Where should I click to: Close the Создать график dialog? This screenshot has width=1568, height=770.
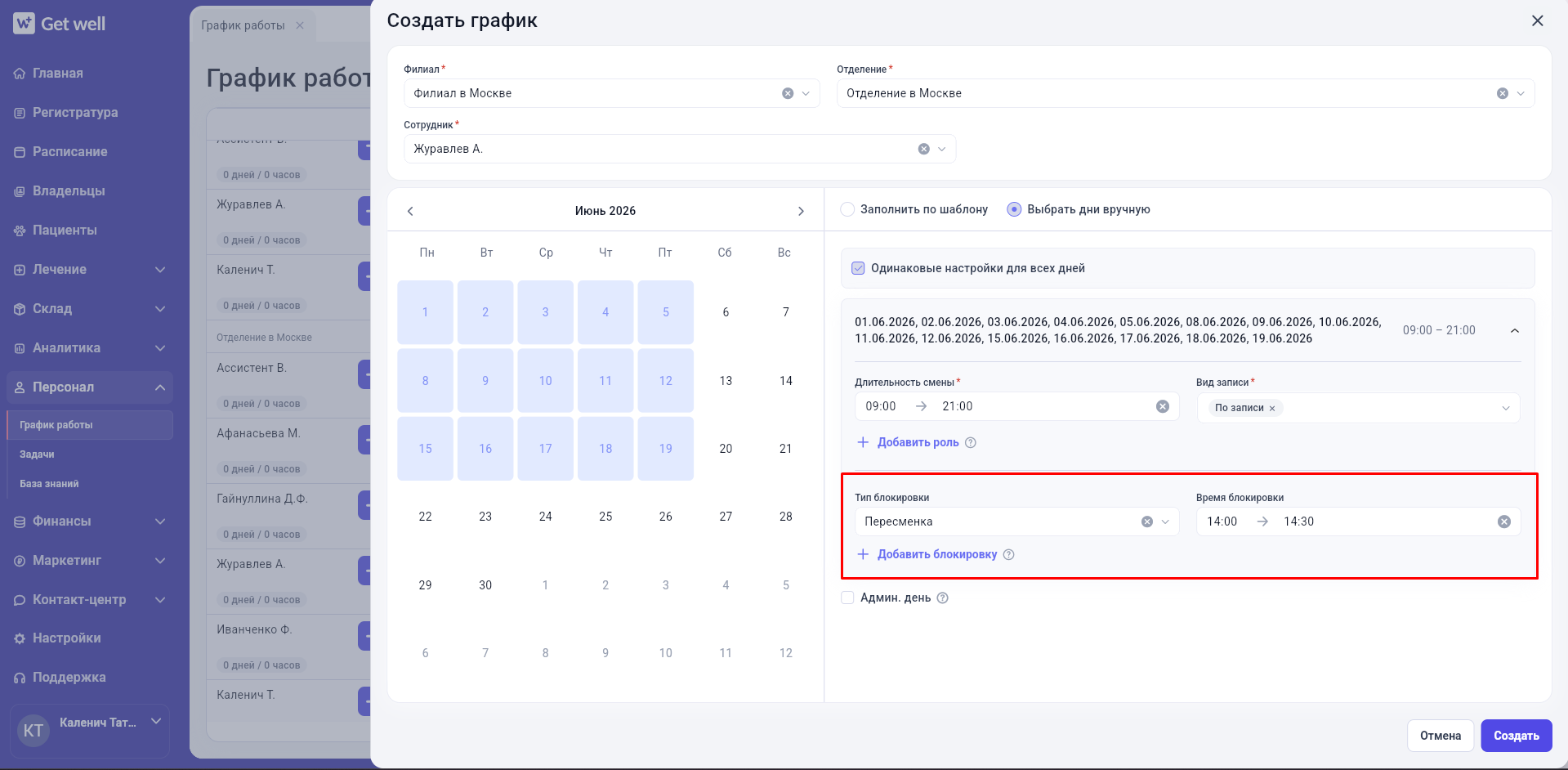coord(1537,20)
